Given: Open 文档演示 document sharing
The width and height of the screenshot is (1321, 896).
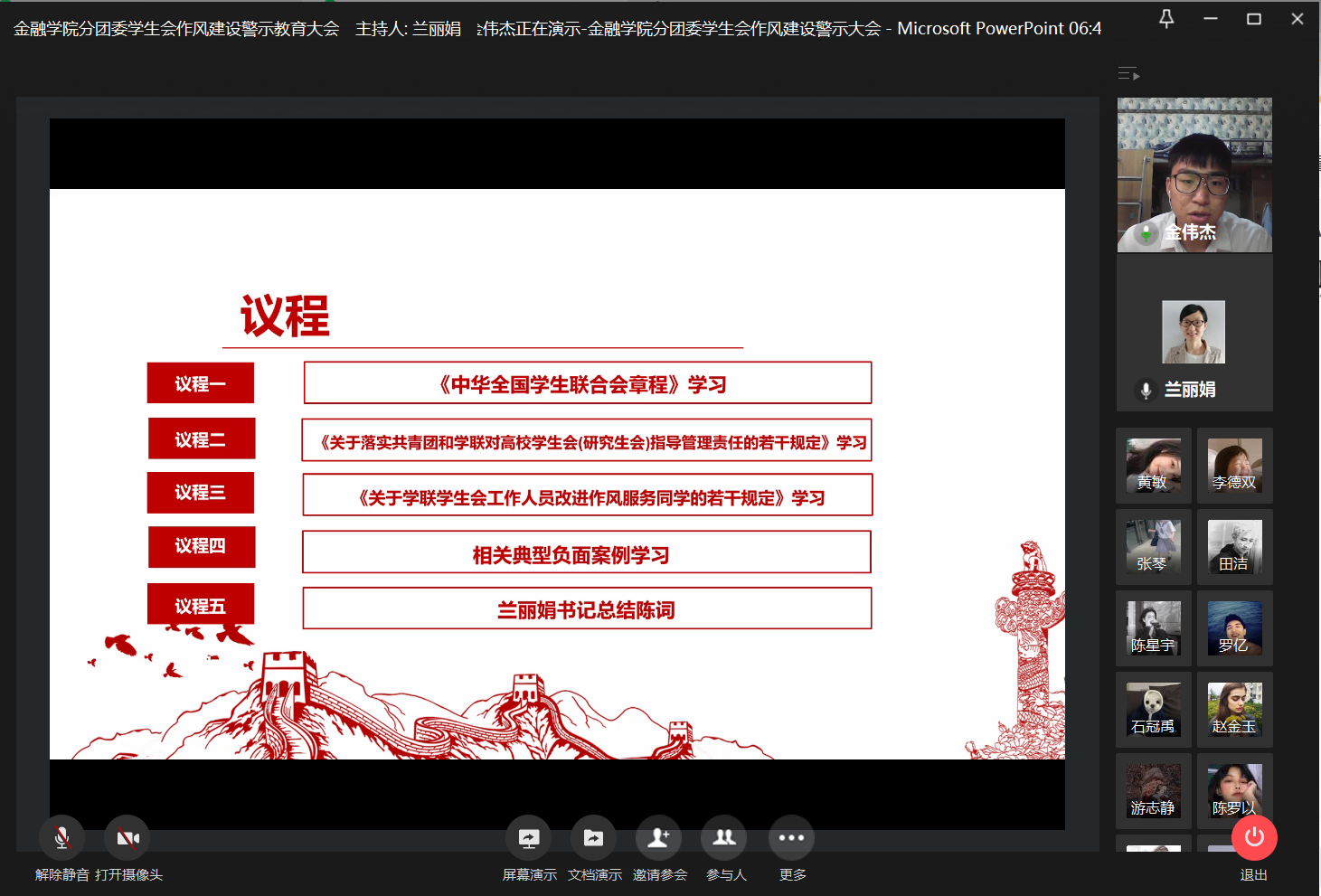Looking at the screenshot, I should [593, 838].
